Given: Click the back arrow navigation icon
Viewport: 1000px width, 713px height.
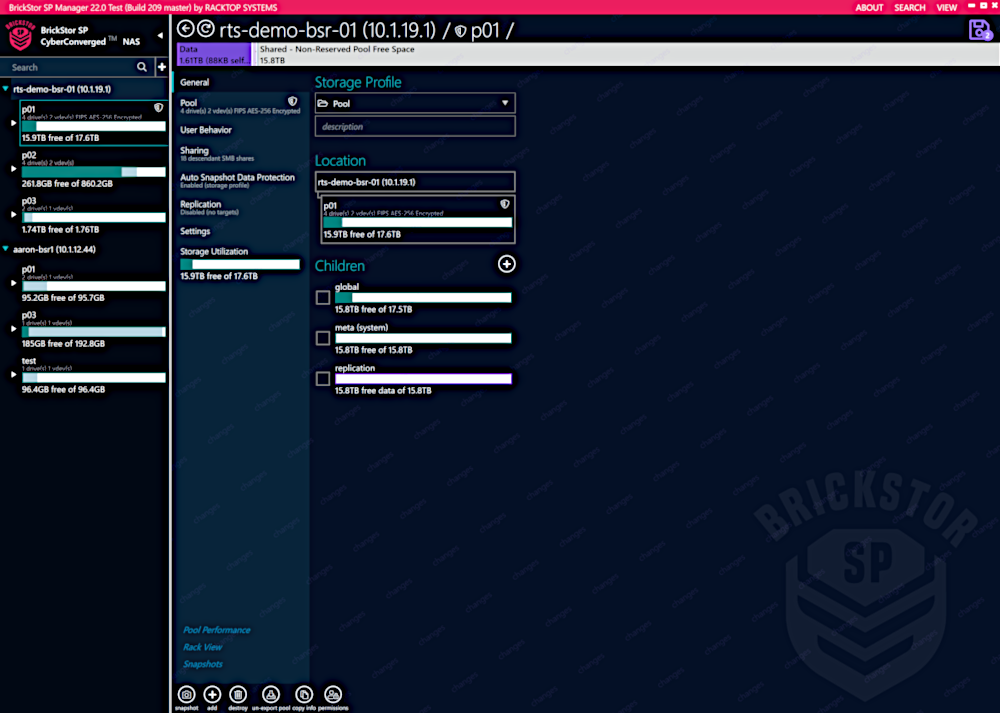Looking at the screenshot, I should point(185,30).
